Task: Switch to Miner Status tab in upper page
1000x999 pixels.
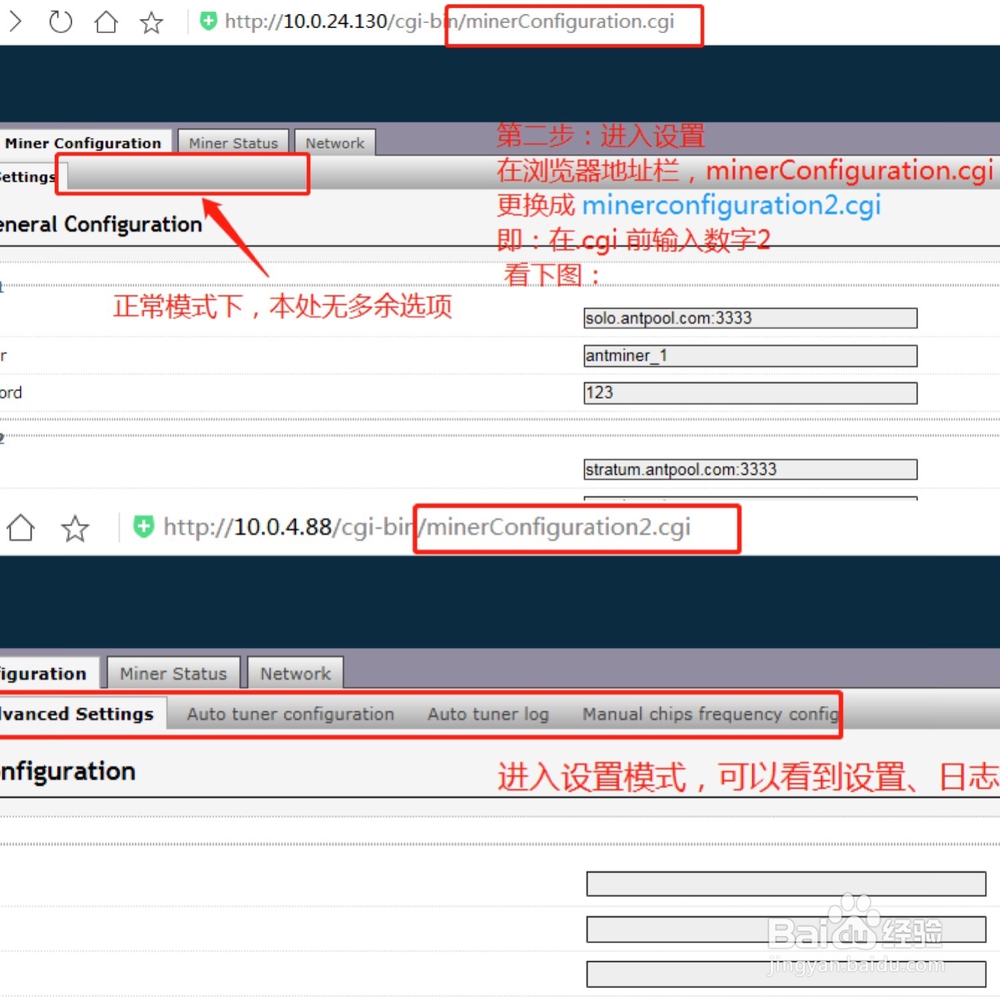Action: (x=233, y=143)
